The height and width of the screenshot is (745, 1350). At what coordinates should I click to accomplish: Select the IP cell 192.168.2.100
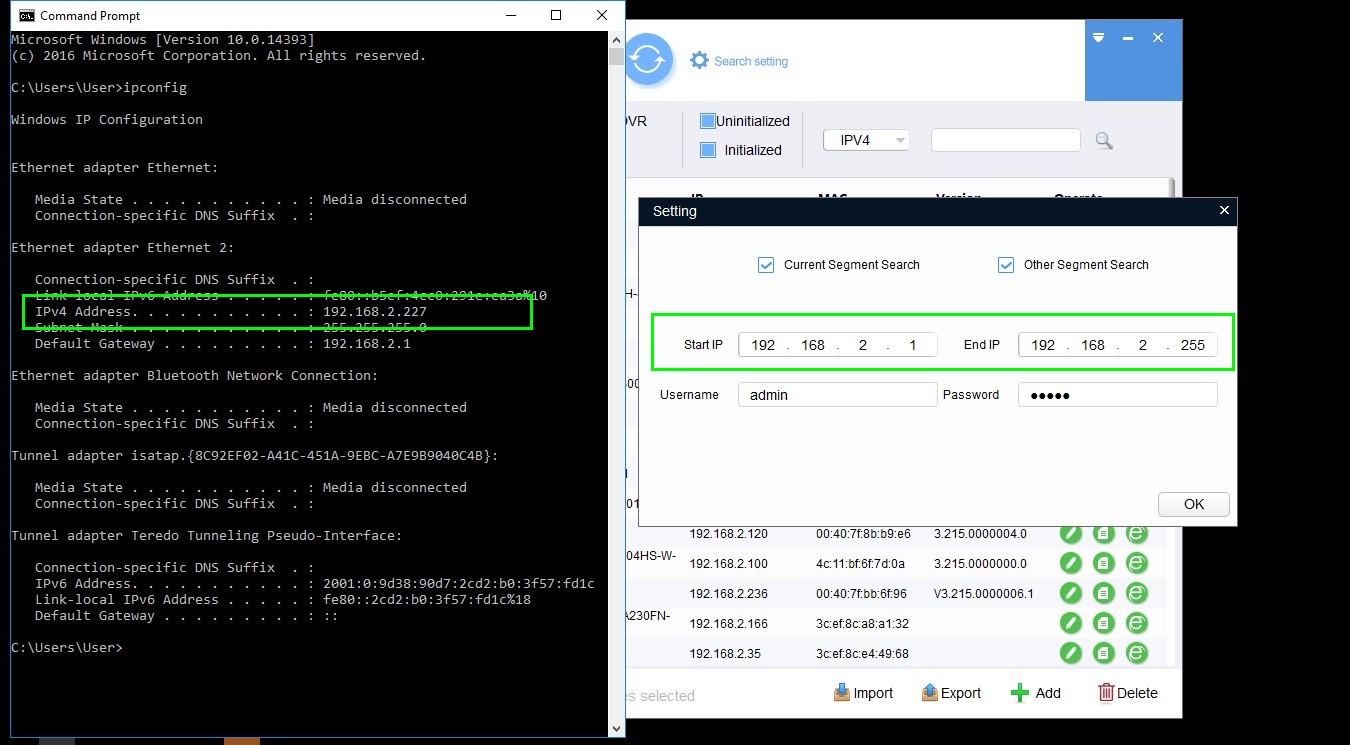[728, 564]
